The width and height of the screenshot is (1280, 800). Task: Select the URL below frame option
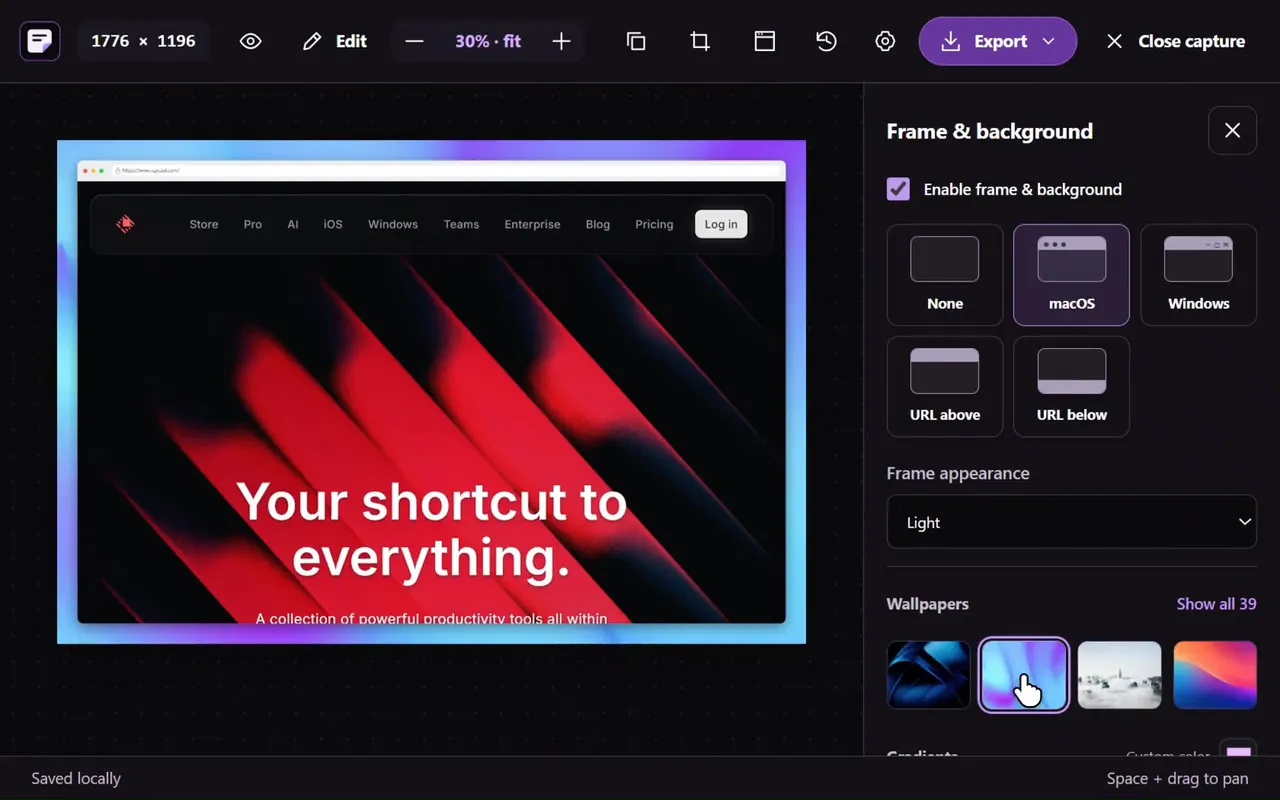[x=1072, y=387]
